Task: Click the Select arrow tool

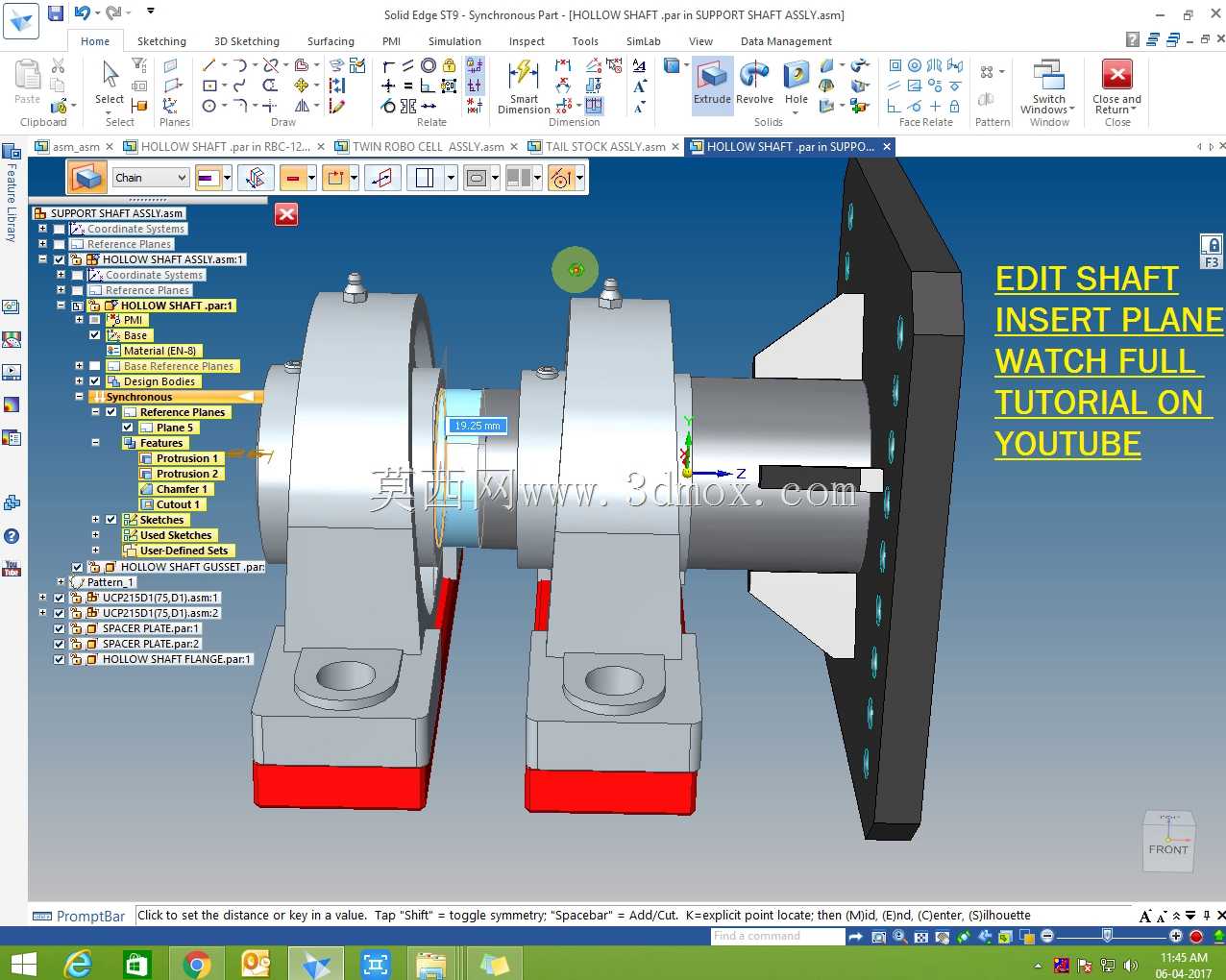Action: pos(110,82)
